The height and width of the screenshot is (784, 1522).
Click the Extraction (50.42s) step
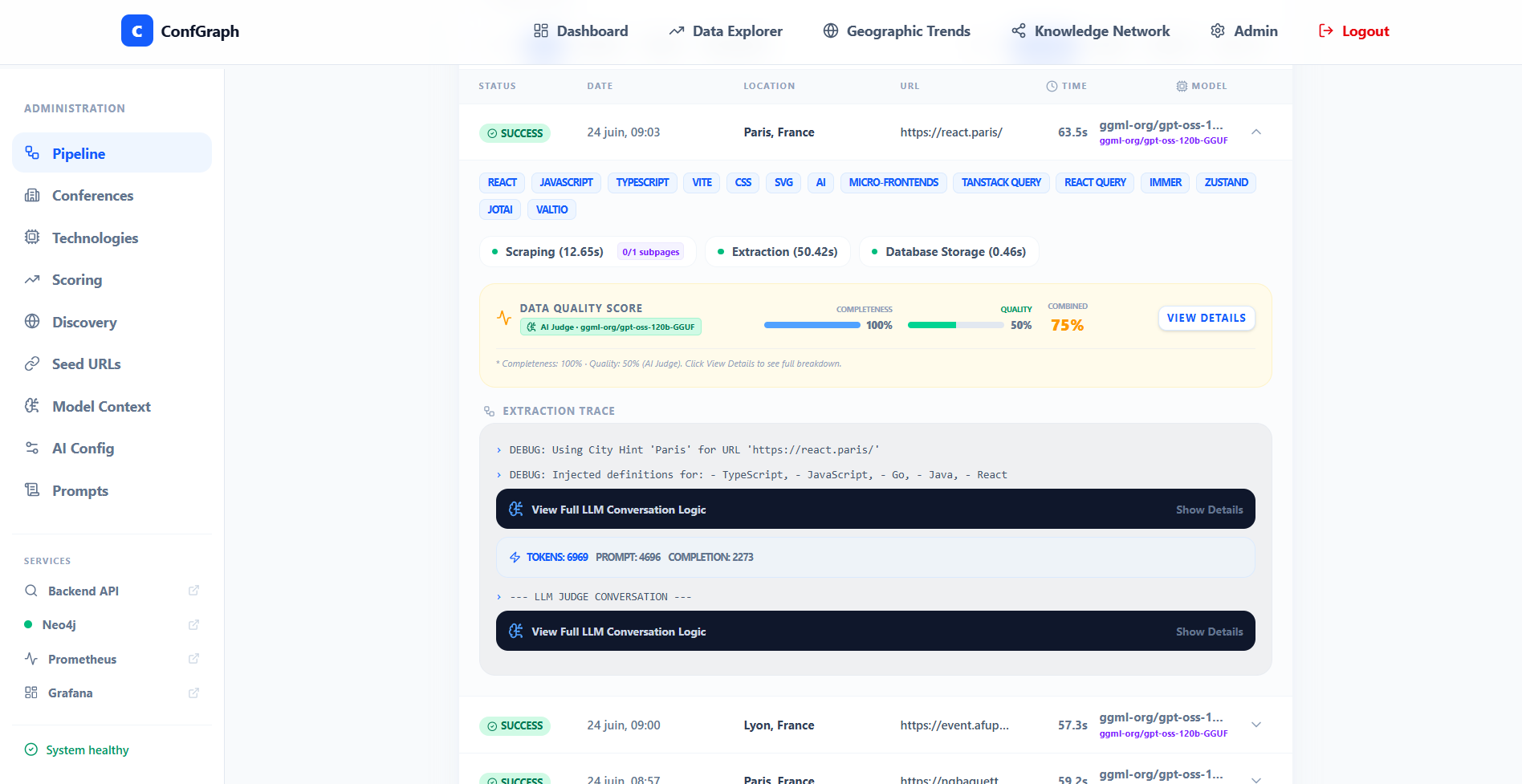[777, 252]
